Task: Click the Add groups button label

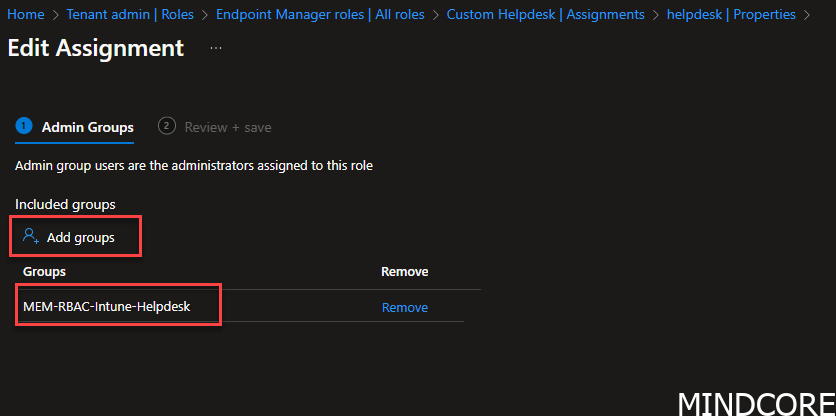Action: (x=81, y=237)
